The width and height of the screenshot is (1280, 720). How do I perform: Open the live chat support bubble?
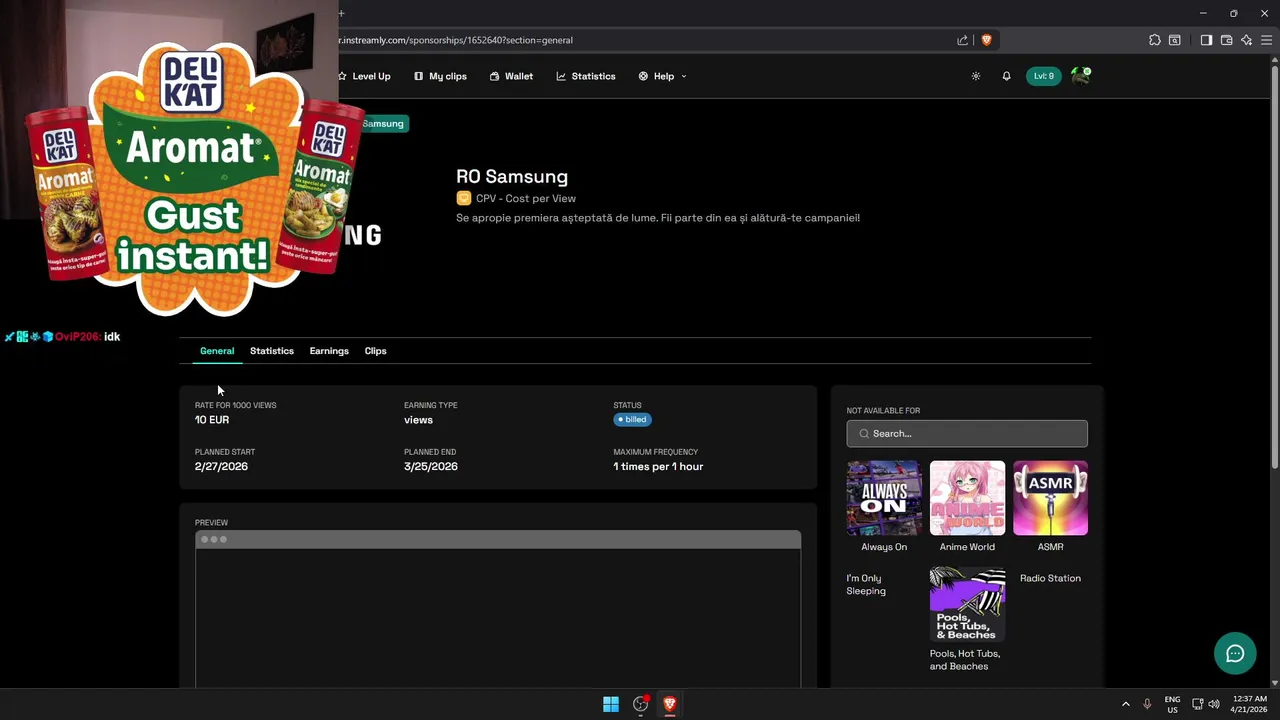1235,654
